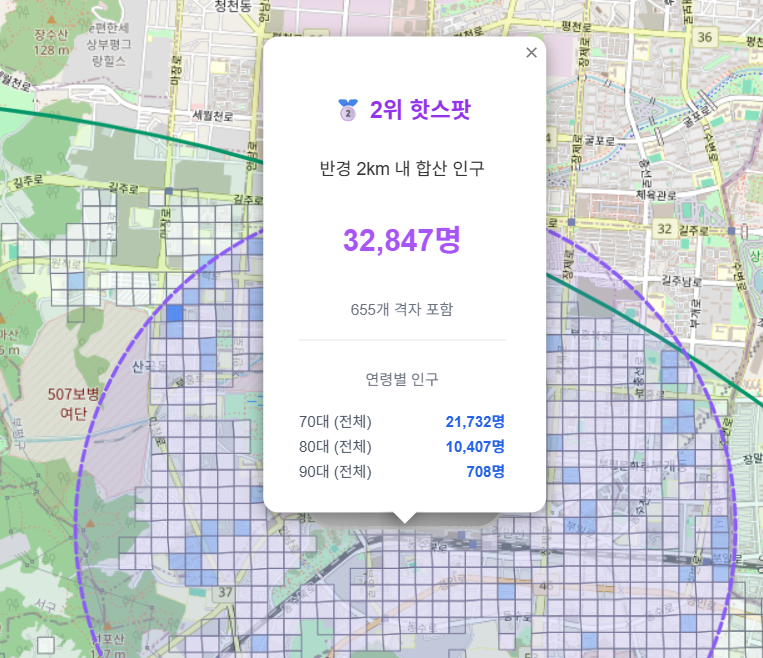
Task: Click the '연령별 인구' heading
Action: [x=402, y=379]
